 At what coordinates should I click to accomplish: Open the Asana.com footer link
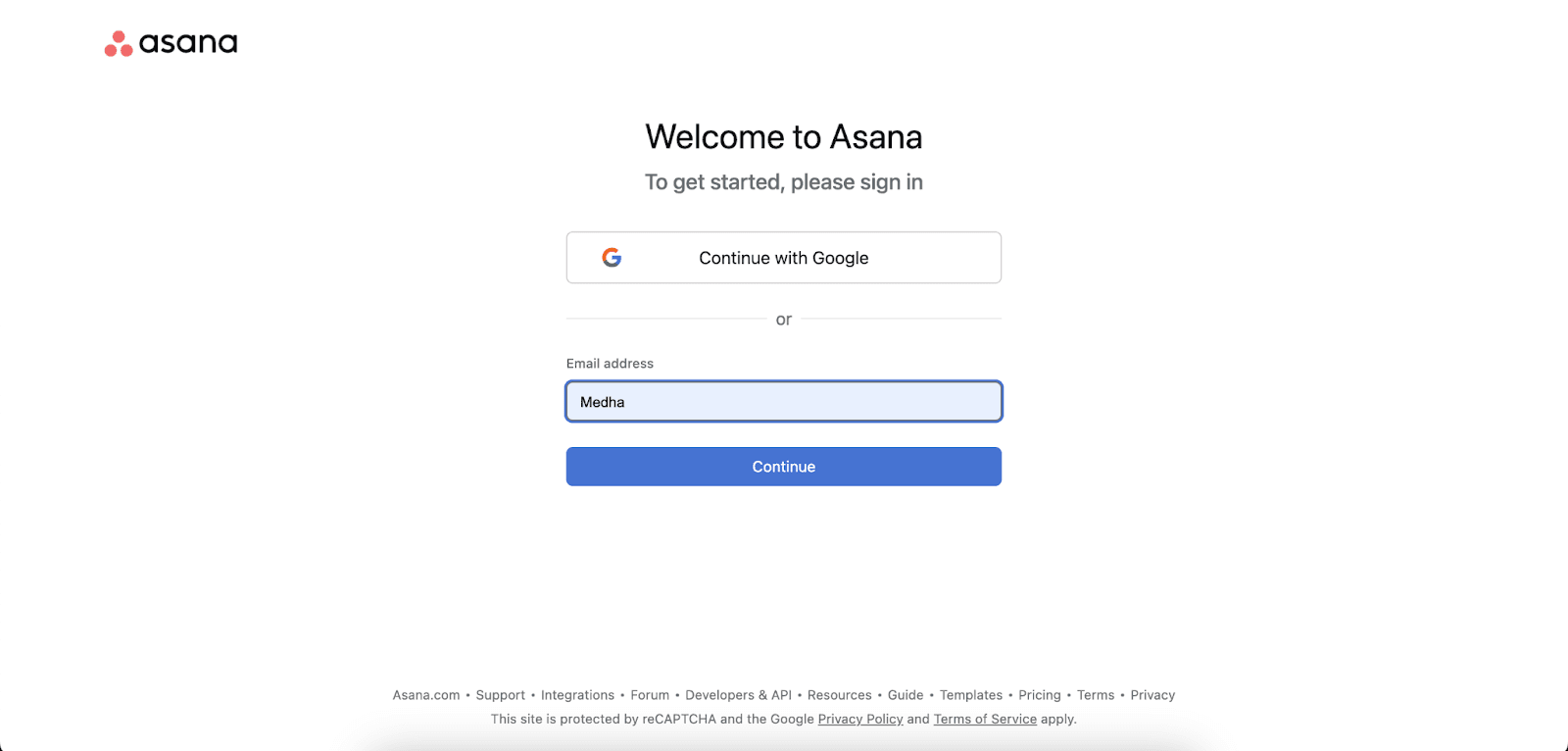click(426, 695)
